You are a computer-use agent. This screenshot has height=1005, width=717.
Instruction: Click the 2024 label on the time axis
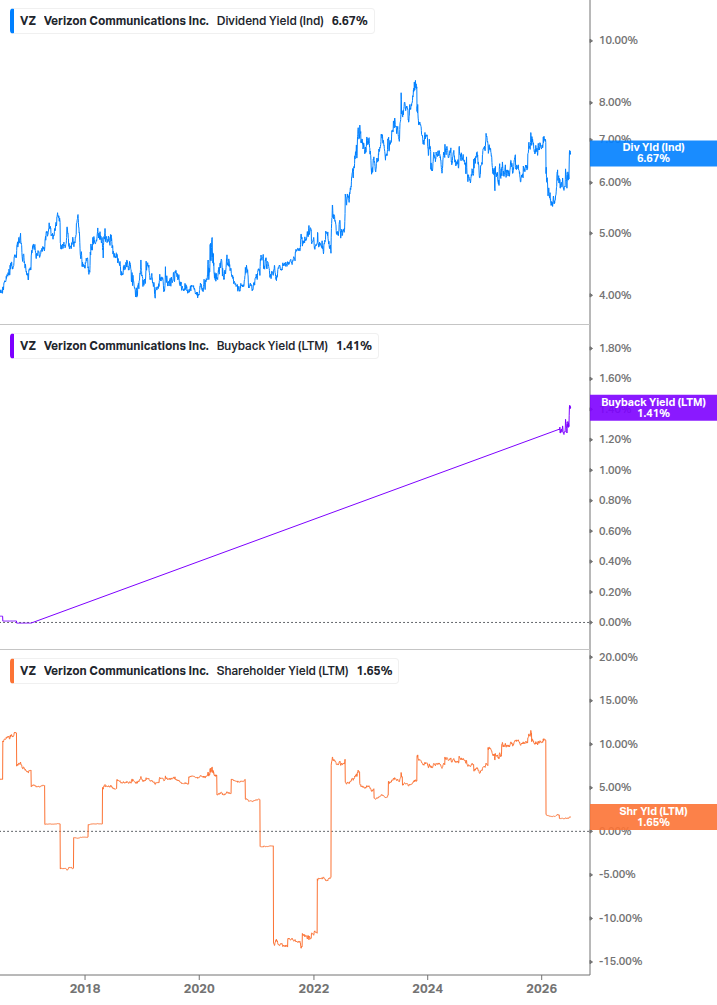pos(427,989)
